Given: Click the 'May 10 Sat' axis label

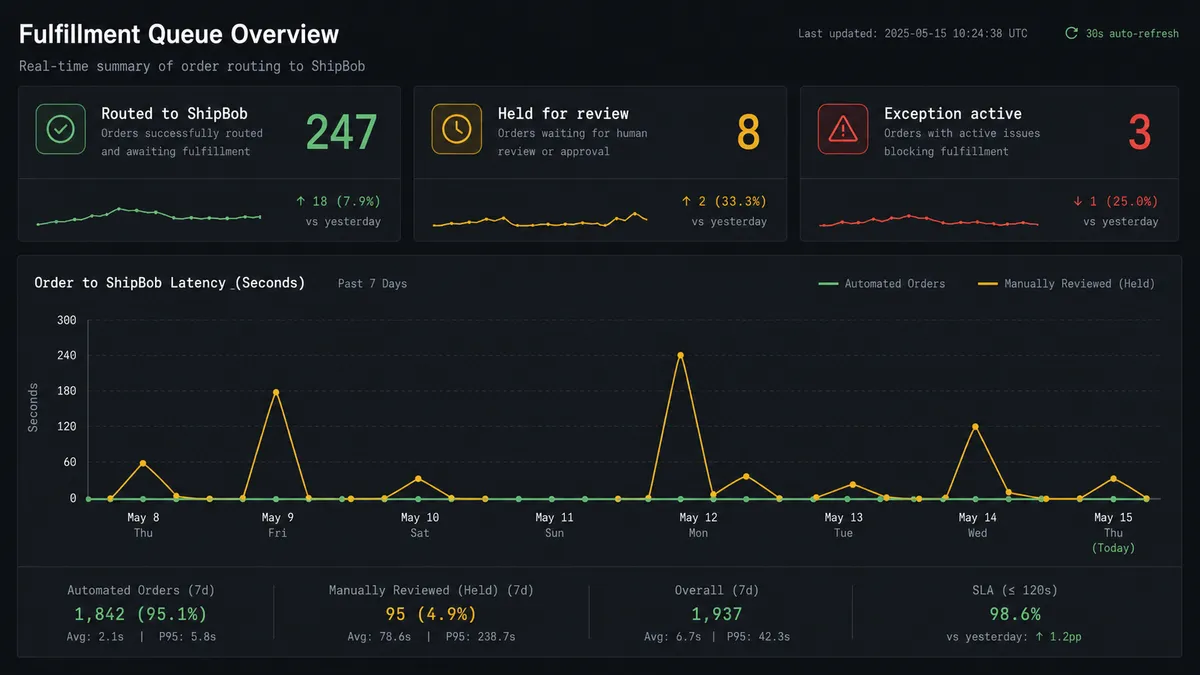Looking at the screenshot, I should (419, 525).
